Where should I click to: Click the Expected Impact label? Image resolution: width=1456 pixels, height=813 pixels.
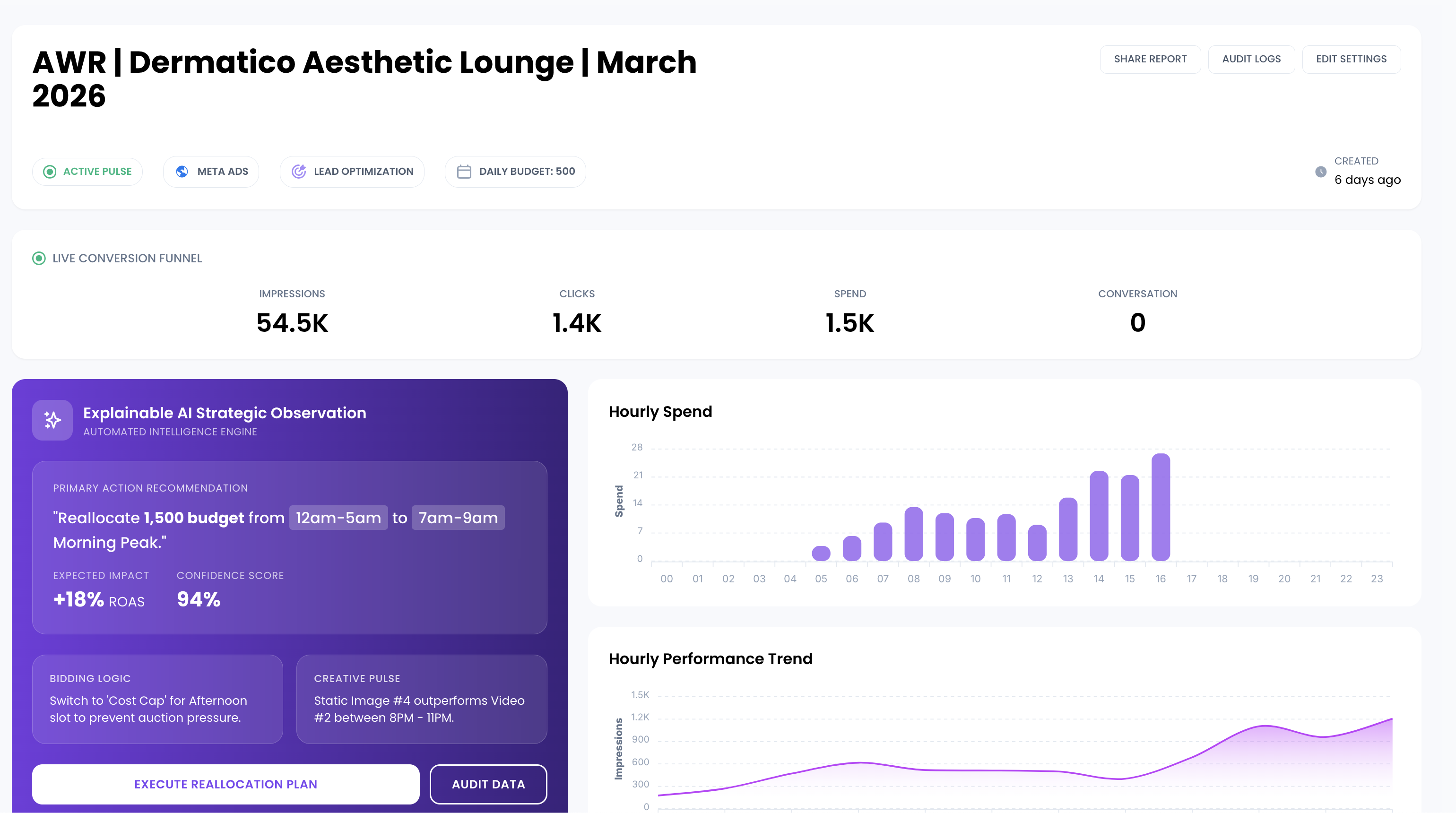pos(101,576)
